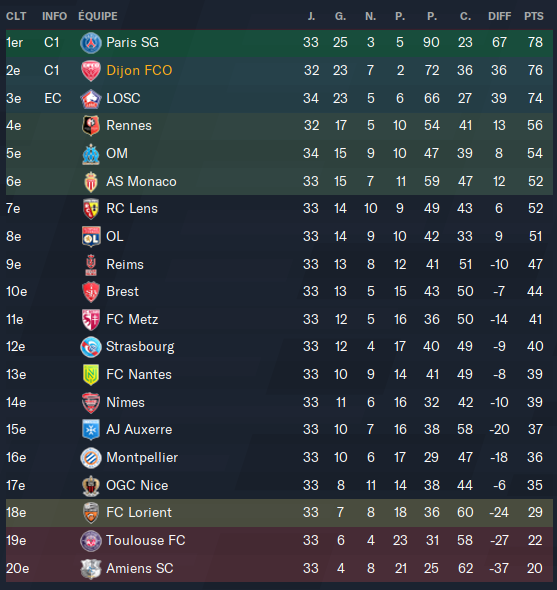Open the RC Lens badge
This screenshot has width=557, height=590.
[x=91, y=209]
